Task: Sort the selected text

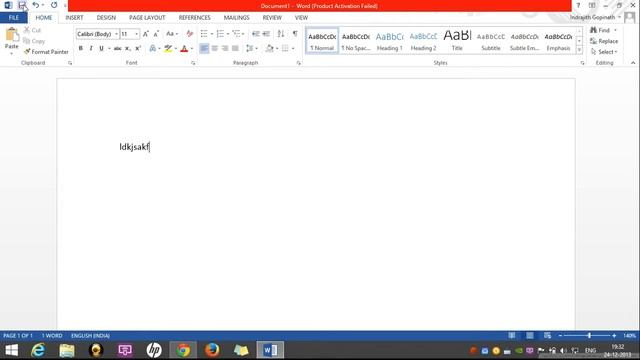Action: 281,34
